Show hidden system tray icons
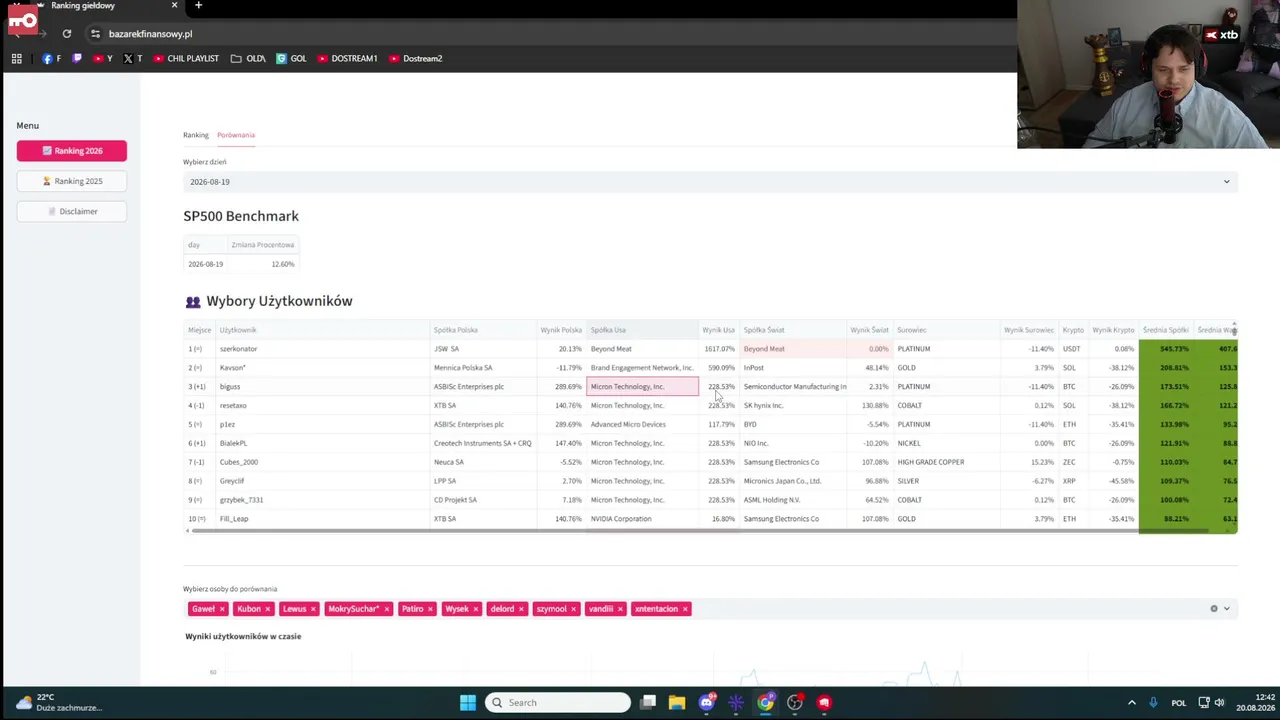 tap(1132, 703)
